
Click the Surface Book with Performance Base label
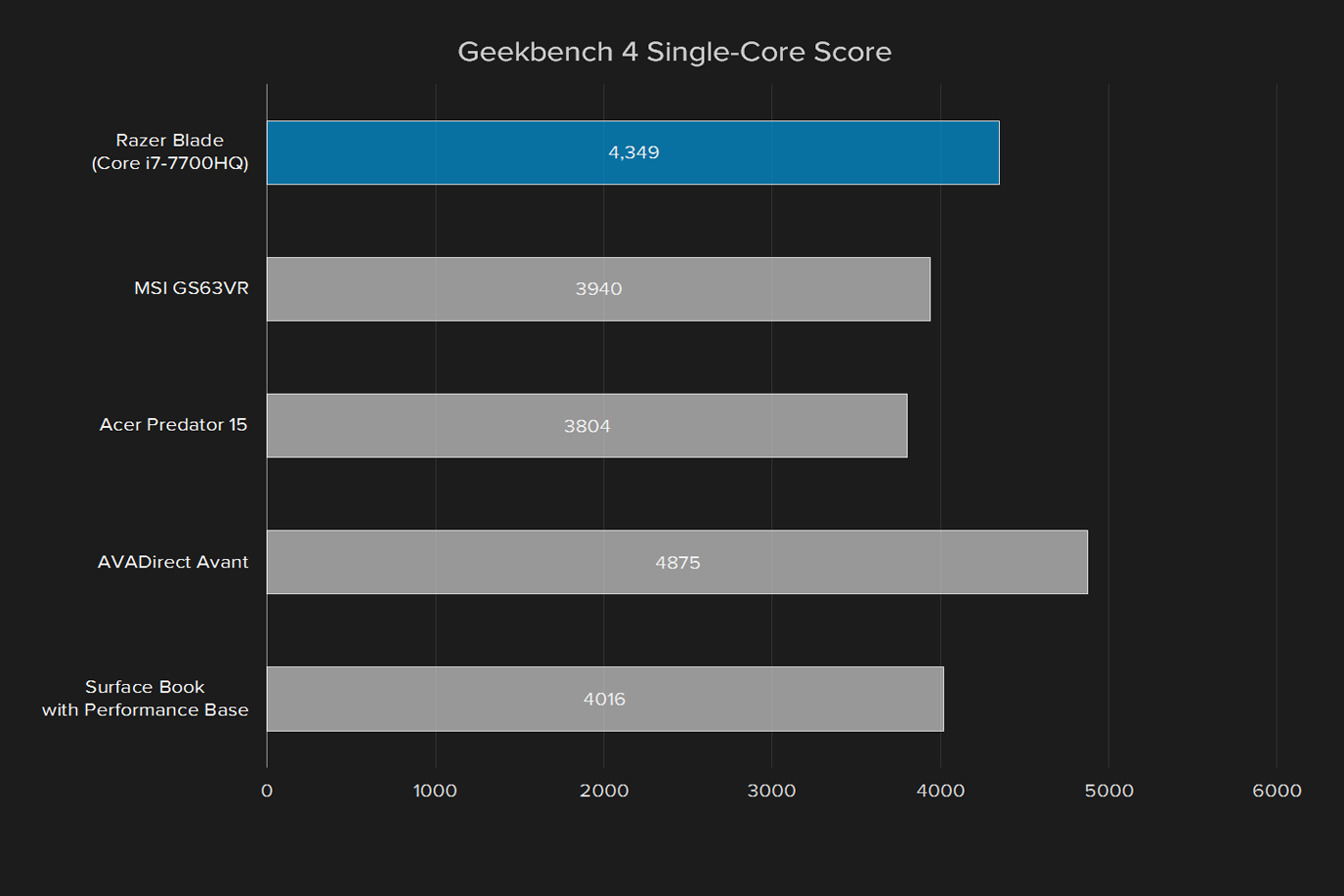(x=145, y=699)
